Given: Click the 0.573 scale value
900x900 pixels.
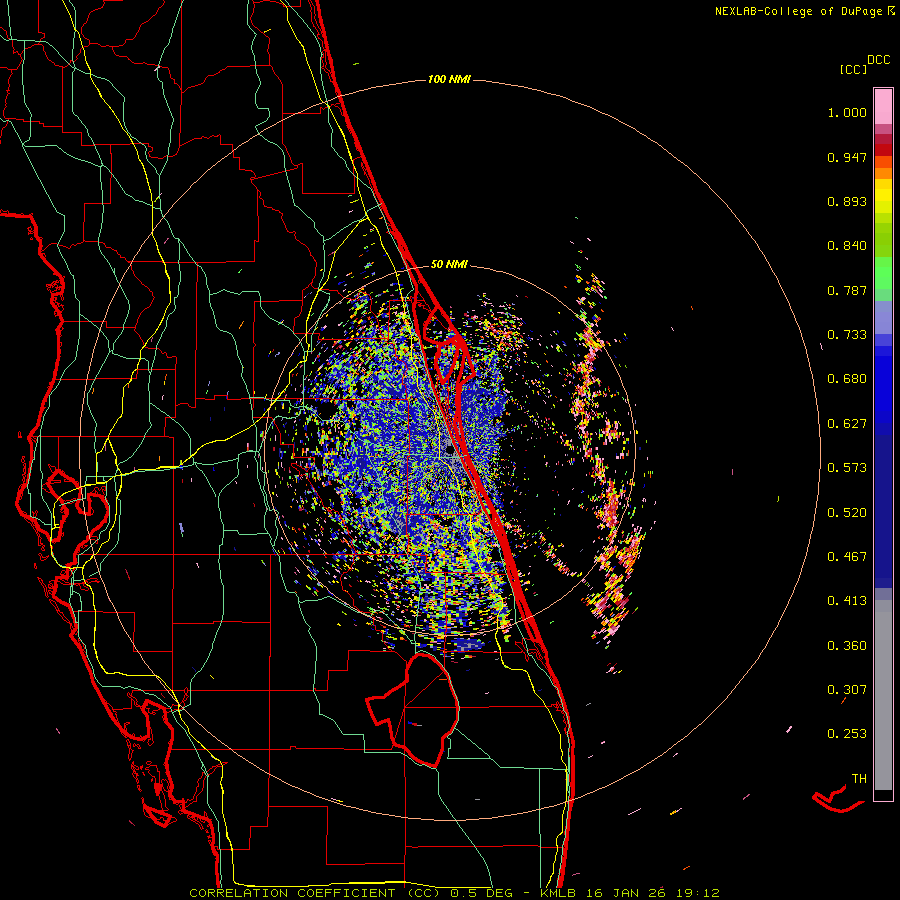Looking at the screenshot, I should (847, 468).
